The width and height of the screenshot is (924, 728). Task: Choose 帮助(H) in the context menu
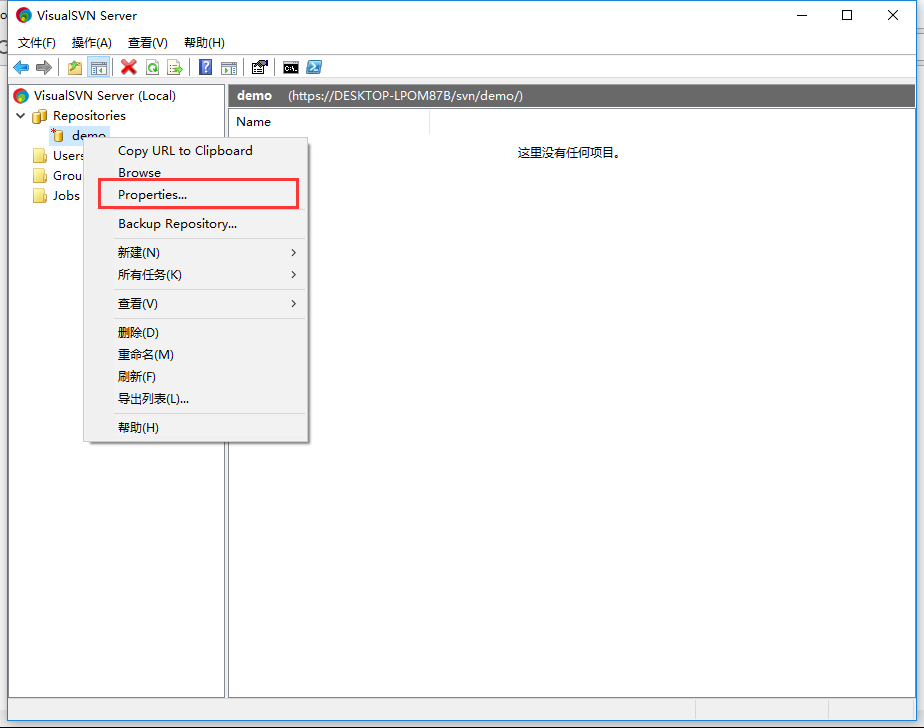click(196, 427)
